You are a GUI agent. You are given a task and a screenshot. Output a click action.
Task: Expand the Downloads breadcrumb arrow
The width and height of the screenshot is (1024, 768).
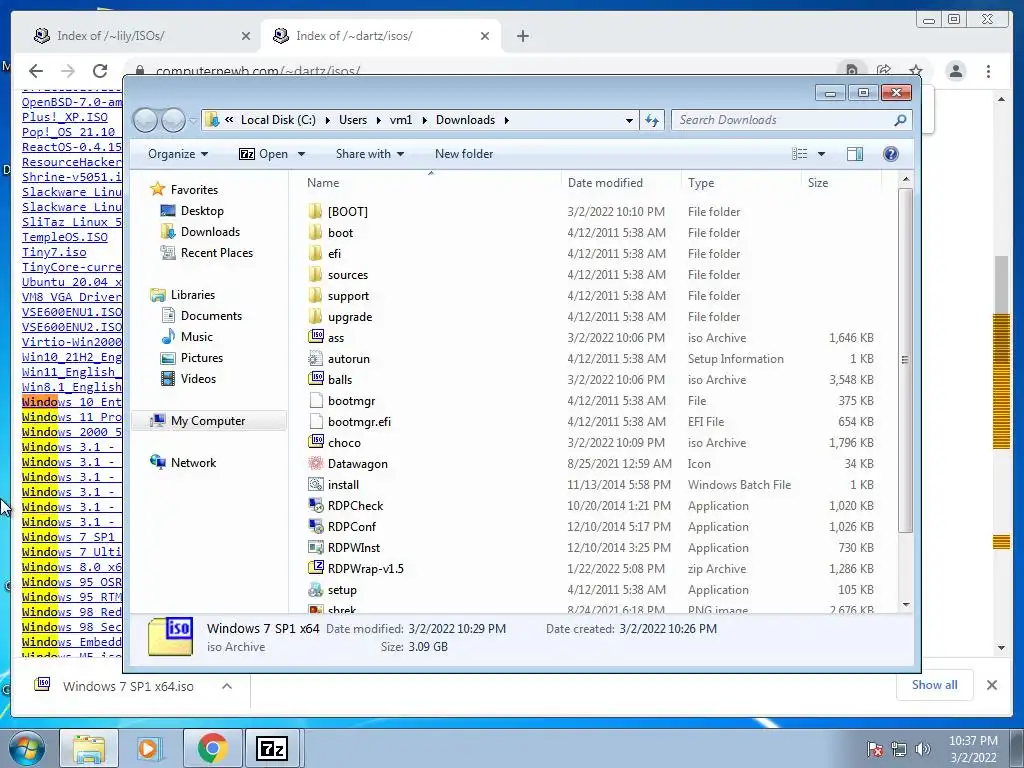[x=506, y=120]
